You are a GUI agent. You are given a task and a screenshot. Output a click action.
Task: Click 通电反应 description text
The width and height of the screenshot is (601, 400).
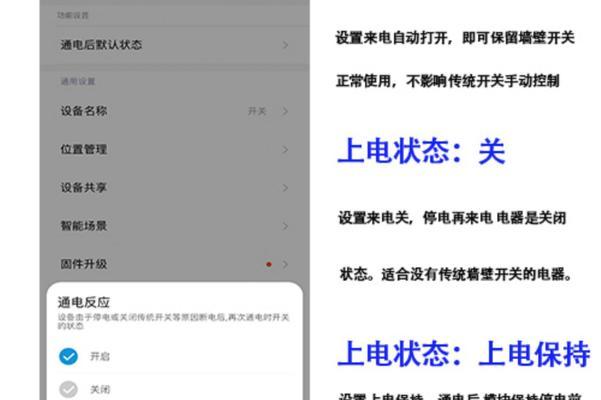pos(173,321)
